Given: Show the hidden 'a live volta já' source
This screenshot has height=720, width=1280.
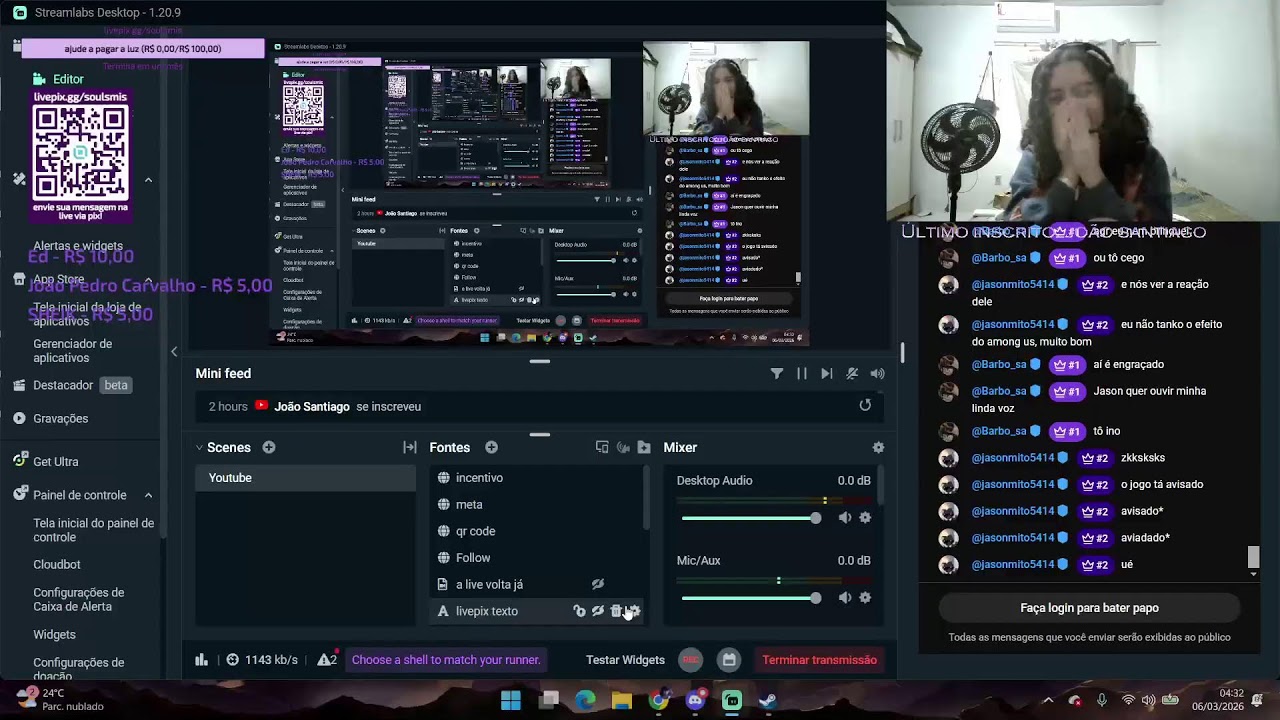Looking at the screenshot, I should [598, 584].
